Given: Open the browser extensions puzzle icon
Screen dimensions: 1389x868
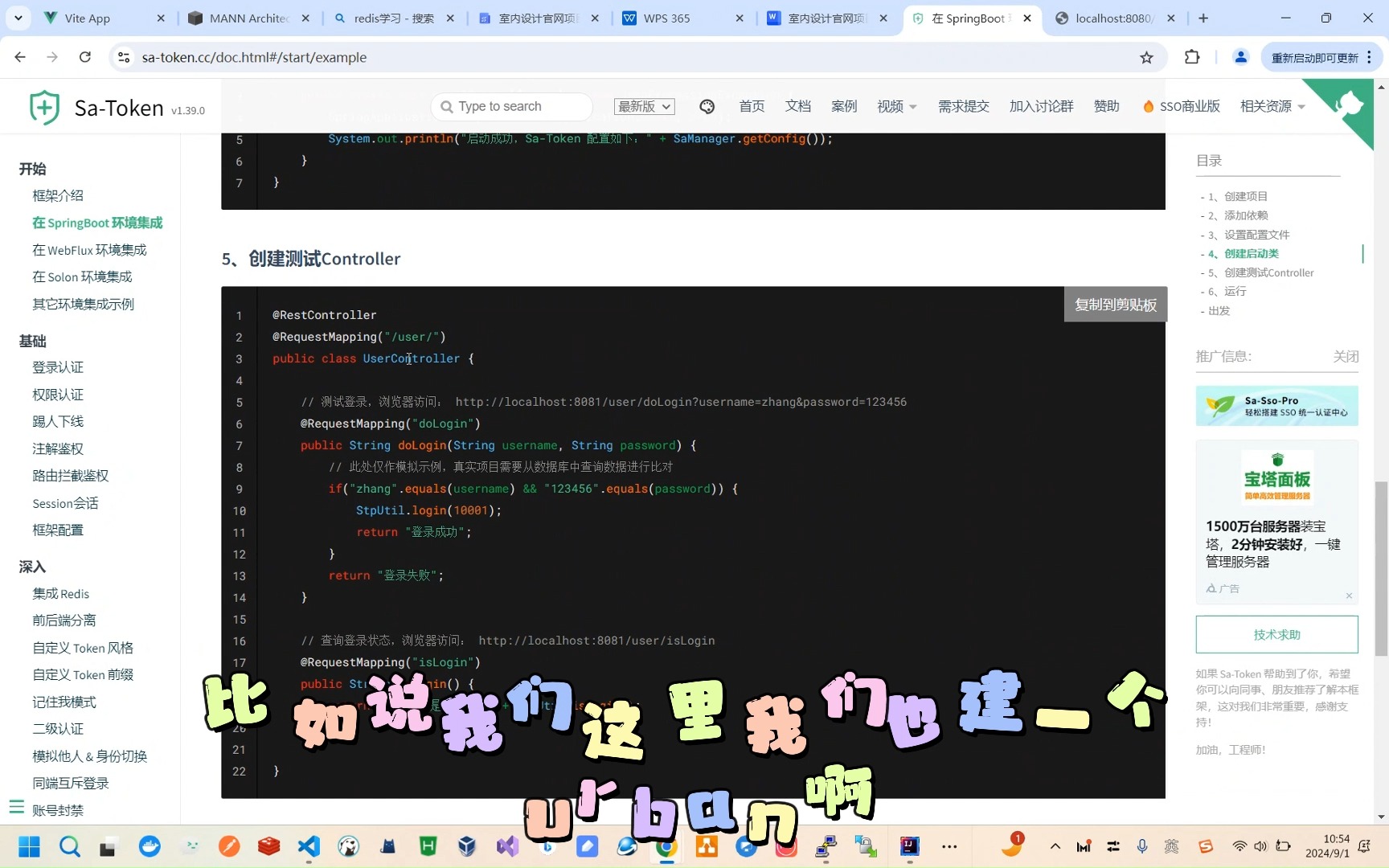Looking at the screenshot, I should (x=1192, y=57).
